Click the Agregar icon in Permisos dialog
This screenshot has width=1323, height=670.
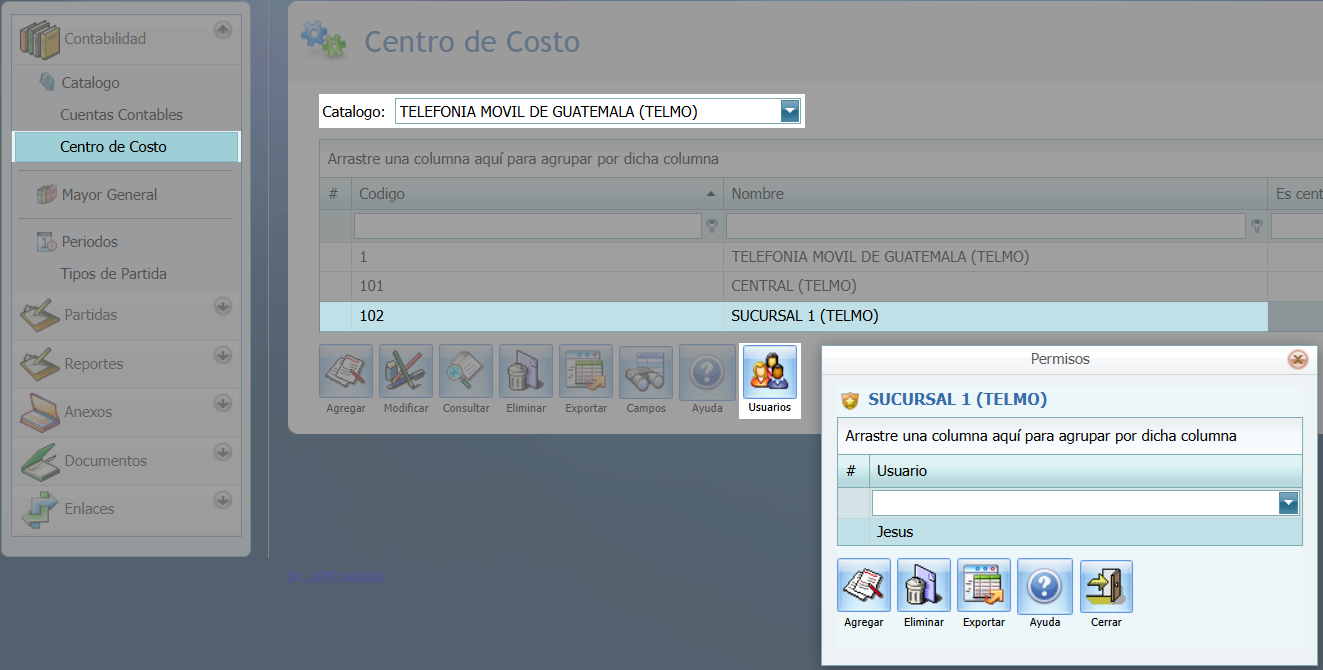click(864, 586)
